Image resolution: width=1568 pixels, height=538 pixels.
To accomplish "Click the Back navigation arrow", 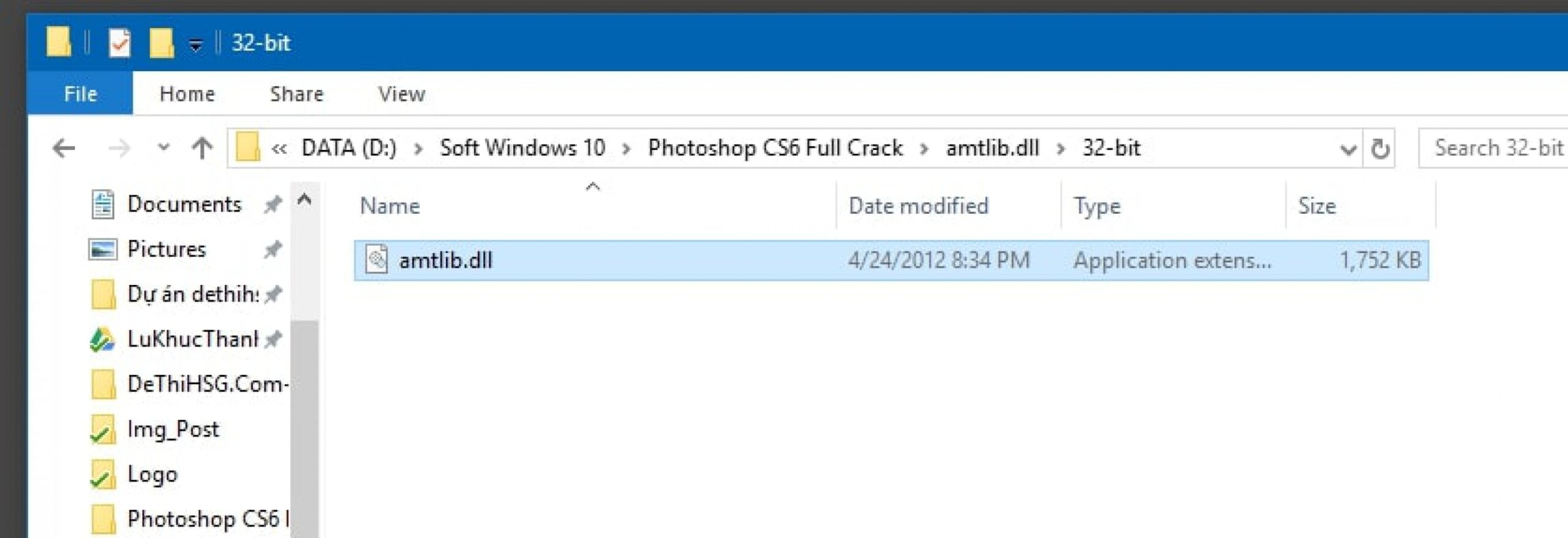I will point(64,148).
